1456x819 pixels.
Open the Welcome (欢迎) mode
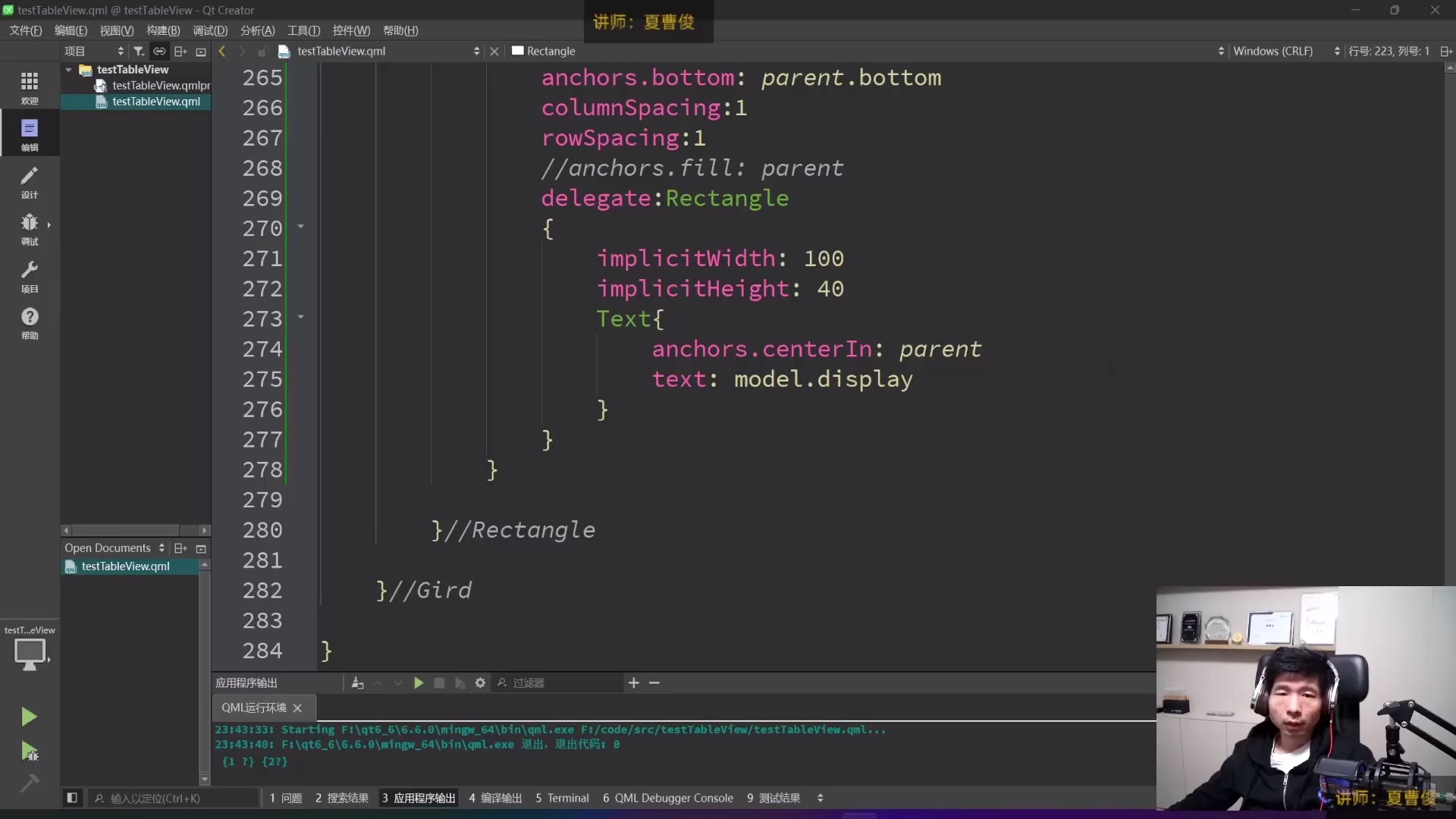point(29,88)
